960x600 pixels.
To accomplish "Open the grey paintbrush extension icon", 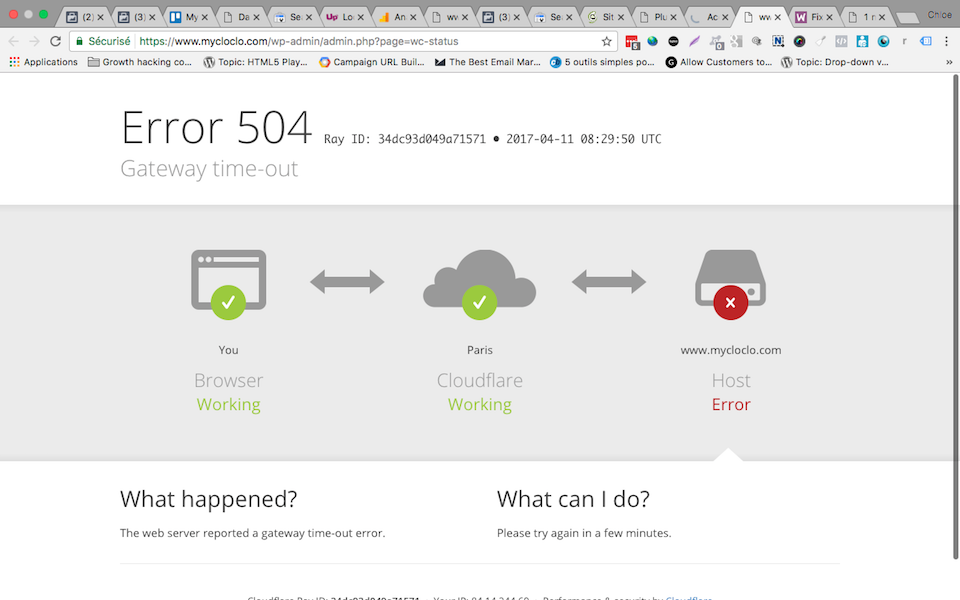I will 820,41.
